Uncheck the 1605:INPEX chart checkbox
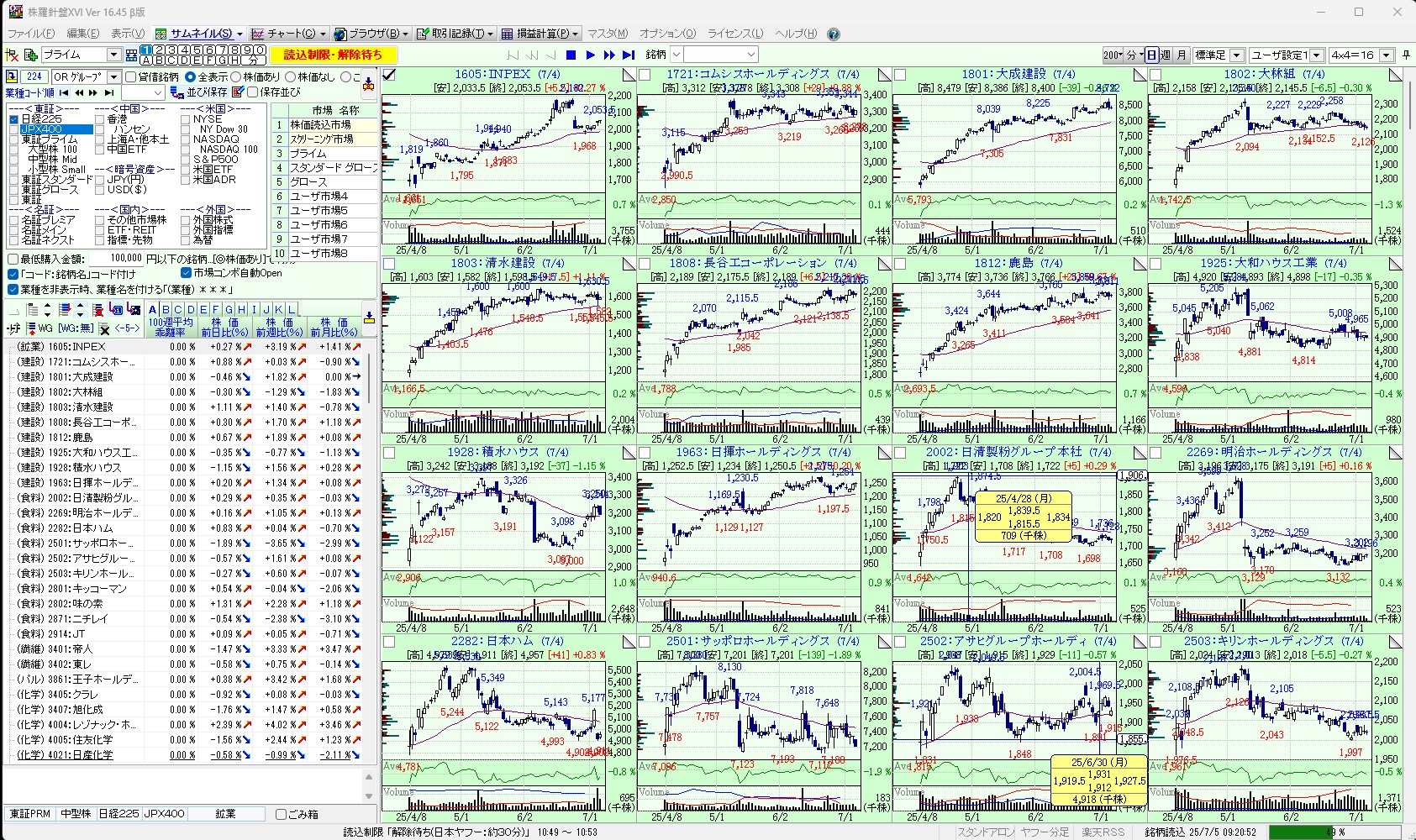This screenshot has height=840, width=1416. [x=389, y=75]
